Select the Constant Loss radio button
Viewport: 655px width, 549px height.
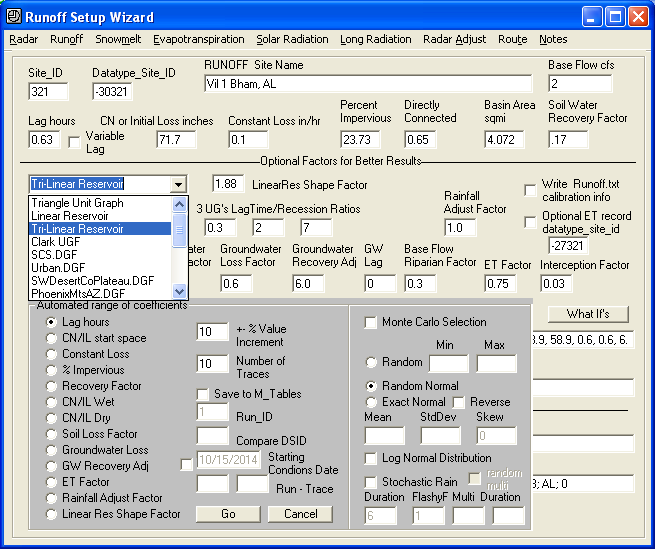[x=52, y=354]
